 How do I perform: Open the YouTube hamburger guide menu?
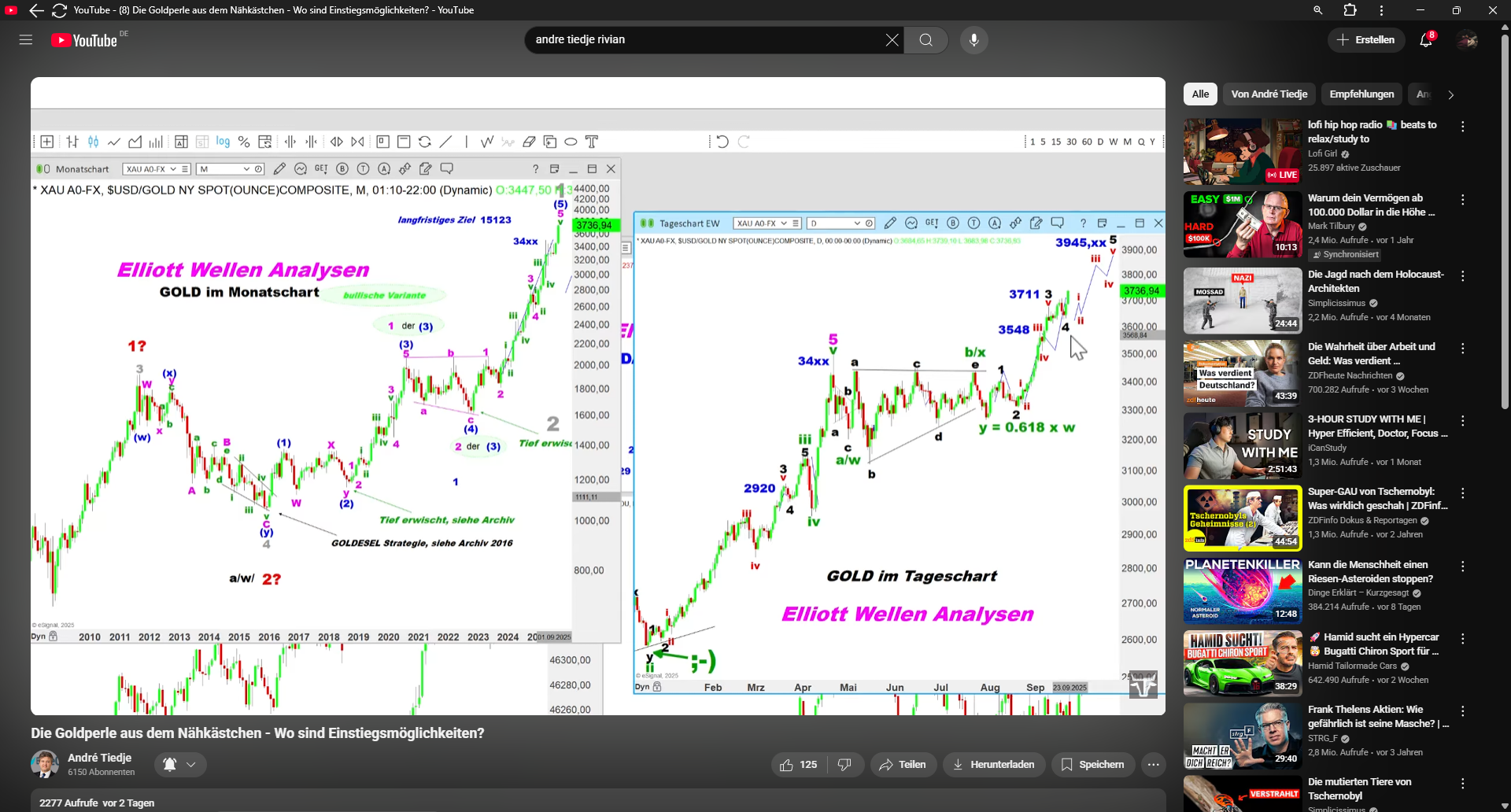click(26, 40)
